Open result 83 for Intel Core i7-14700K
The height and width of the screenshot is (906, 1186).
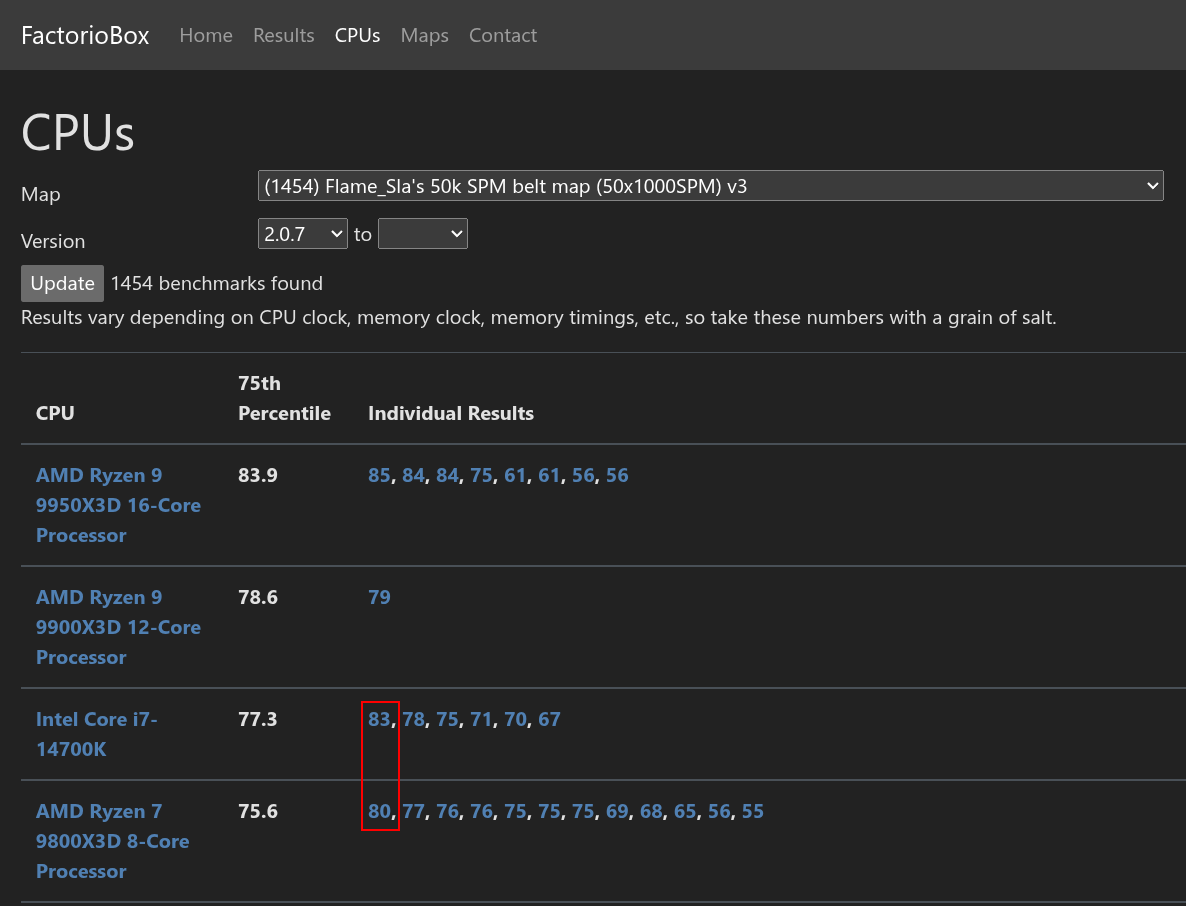pyautogui.click(x=379, y=719)
